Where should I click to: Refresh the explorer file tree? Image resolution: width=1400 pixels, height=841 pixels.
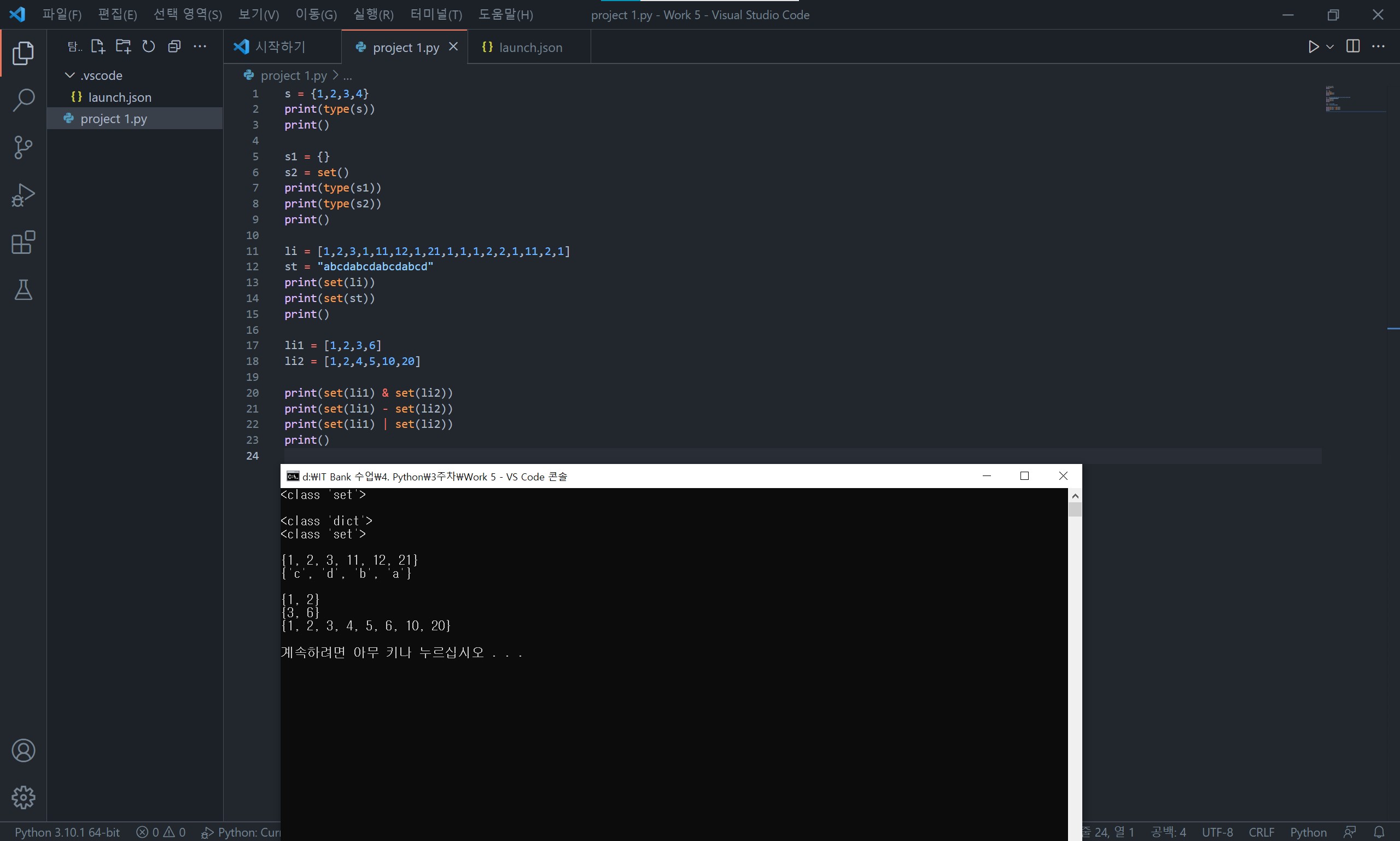(148, 47)
